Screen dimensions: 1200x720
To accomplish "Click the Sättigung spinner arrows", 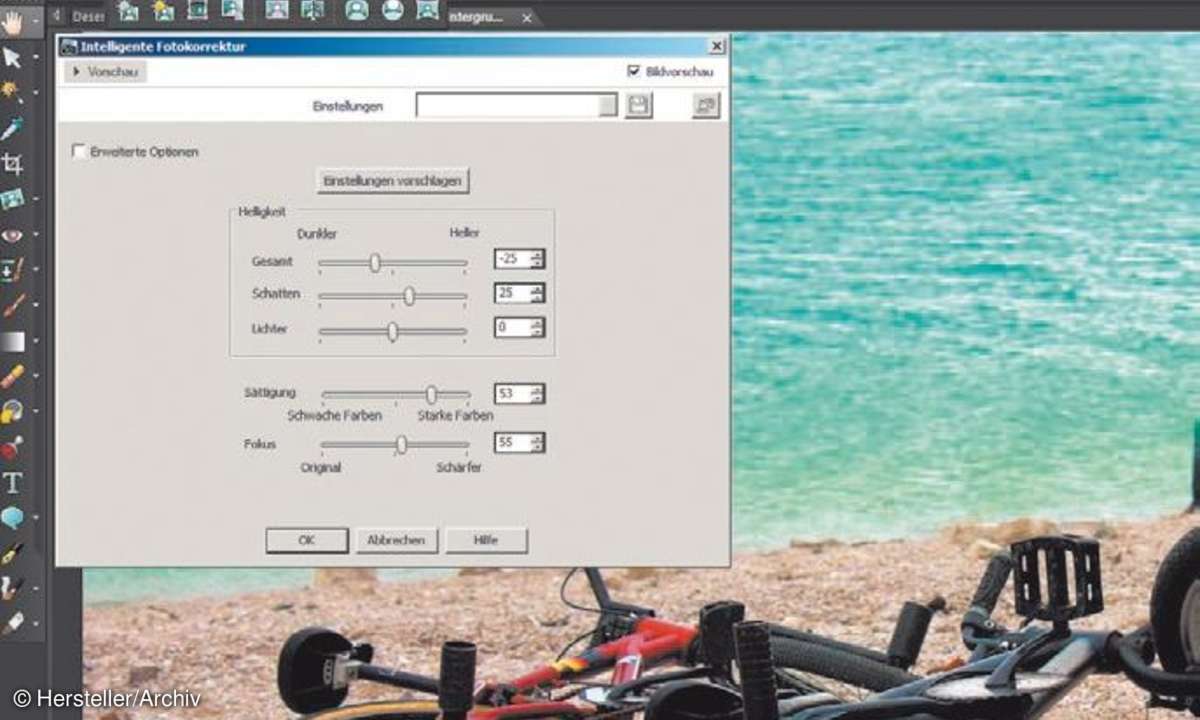I will coord(538,394).
